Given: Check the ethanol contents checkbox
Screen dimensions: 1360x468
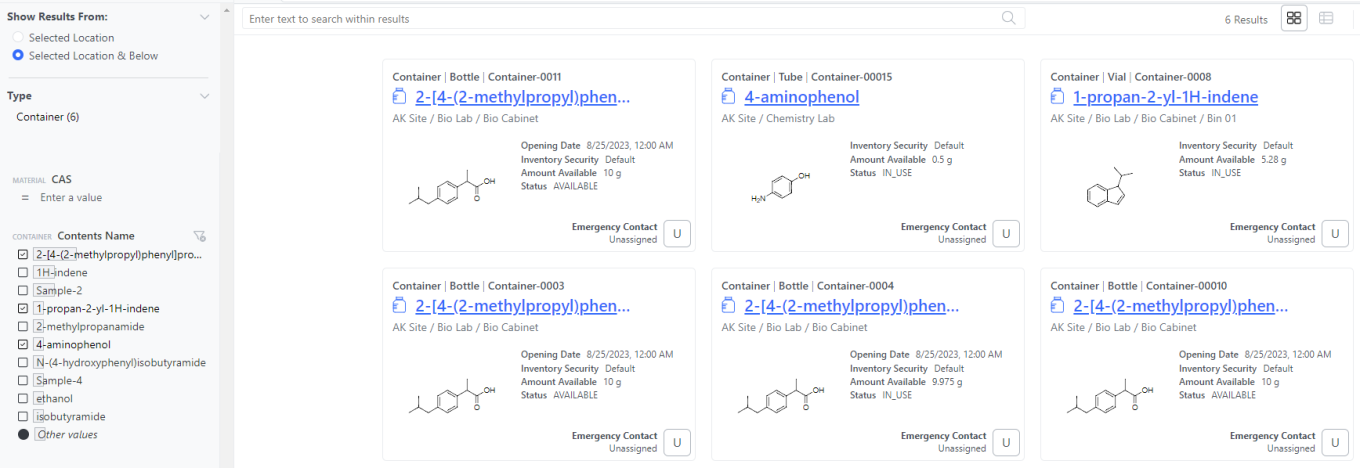Looking at the screenshot, I should coord(23,399).
